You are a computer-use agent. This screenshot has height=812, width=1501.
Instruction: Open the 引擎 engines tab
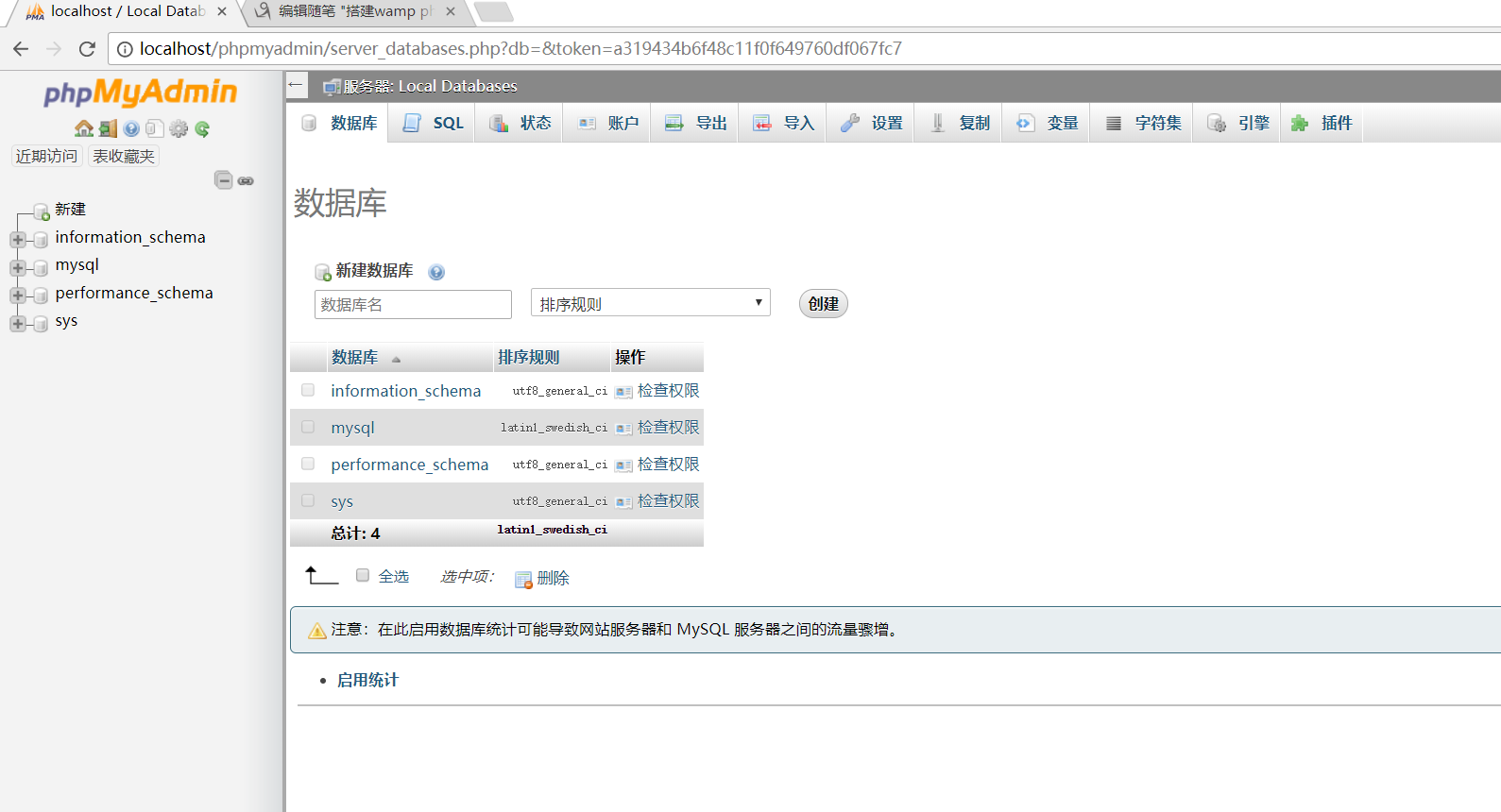point(1237,124)
